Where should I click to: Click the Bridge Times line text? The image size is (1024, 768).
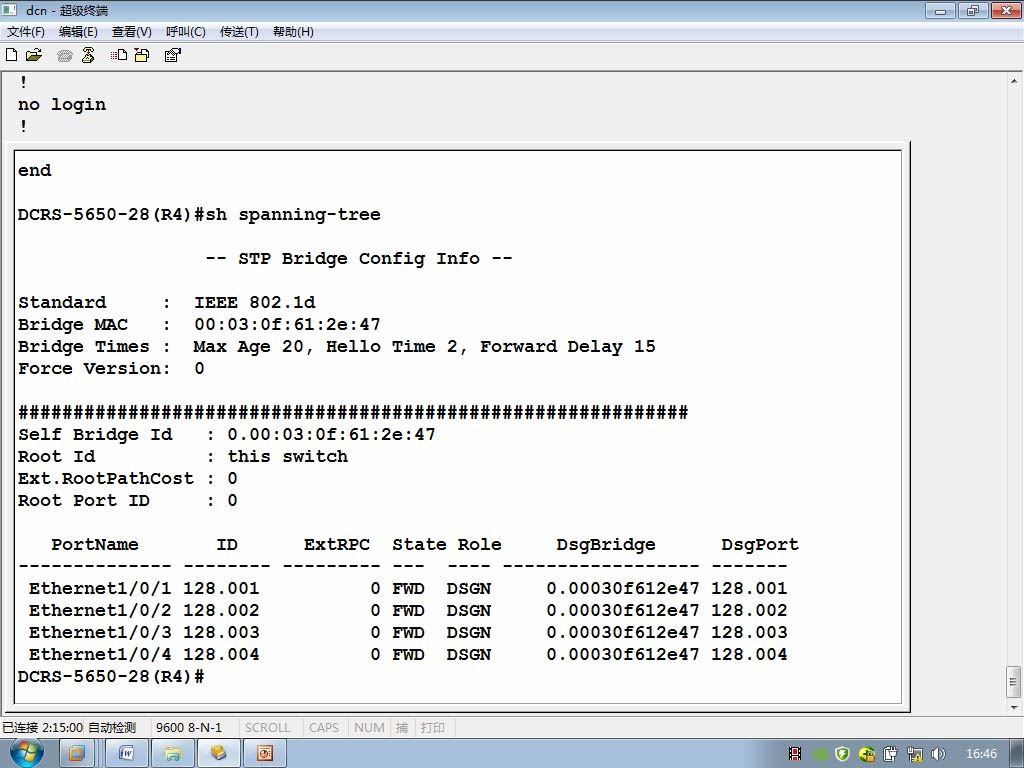click(336, 346)
